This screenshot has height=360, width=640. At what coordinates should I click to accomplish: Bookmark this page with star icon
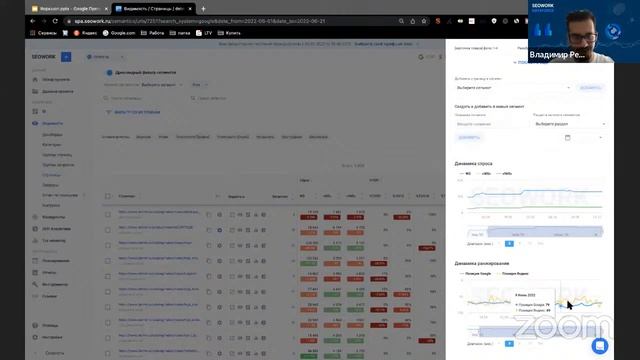point(424,21)
